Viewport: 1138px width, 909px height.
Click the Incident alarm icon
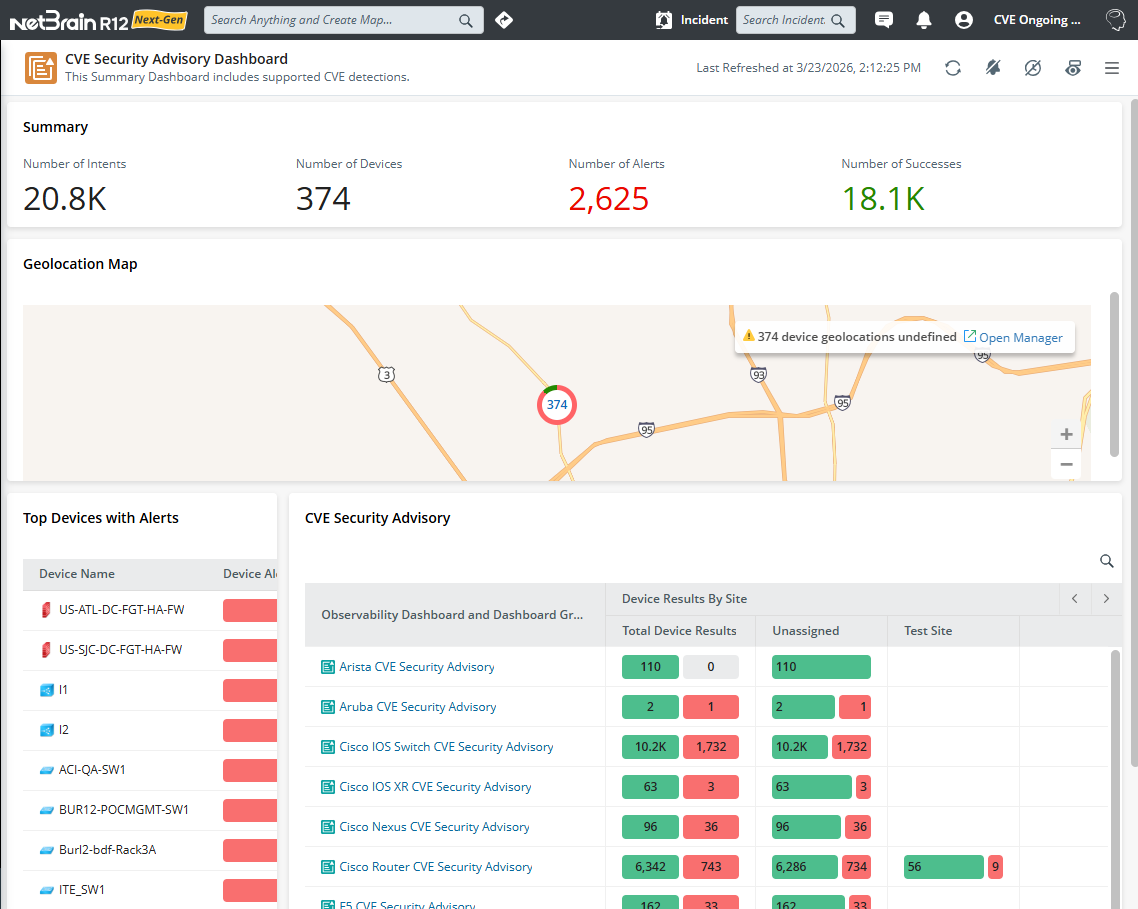point(663,20)
